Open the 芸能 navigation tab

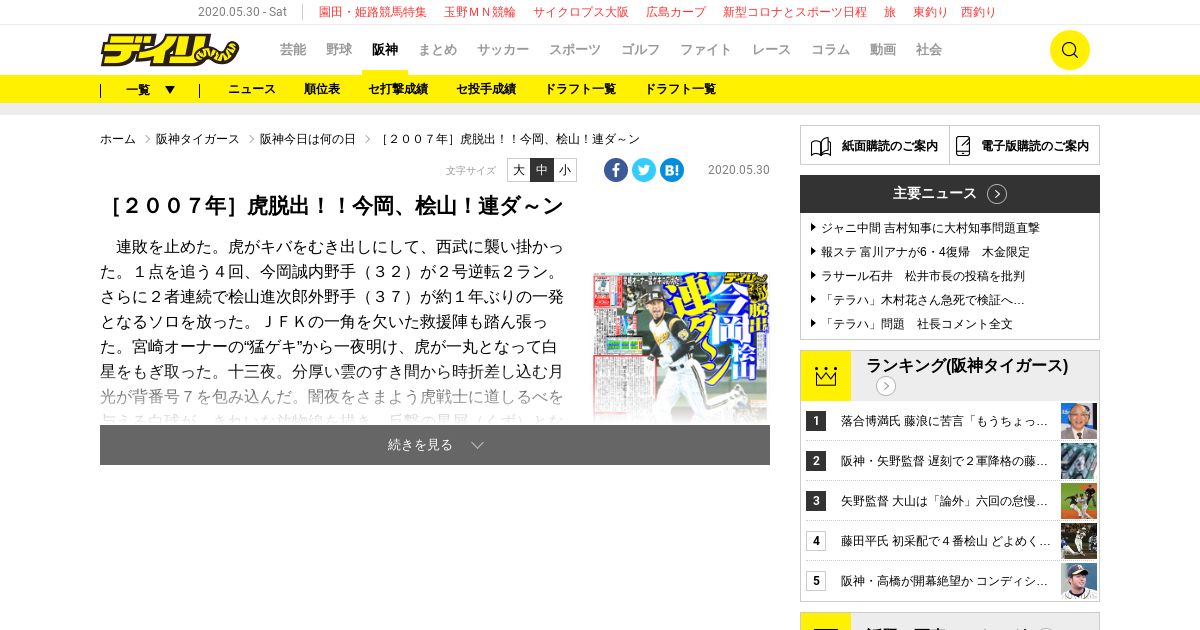coord(293,49)
